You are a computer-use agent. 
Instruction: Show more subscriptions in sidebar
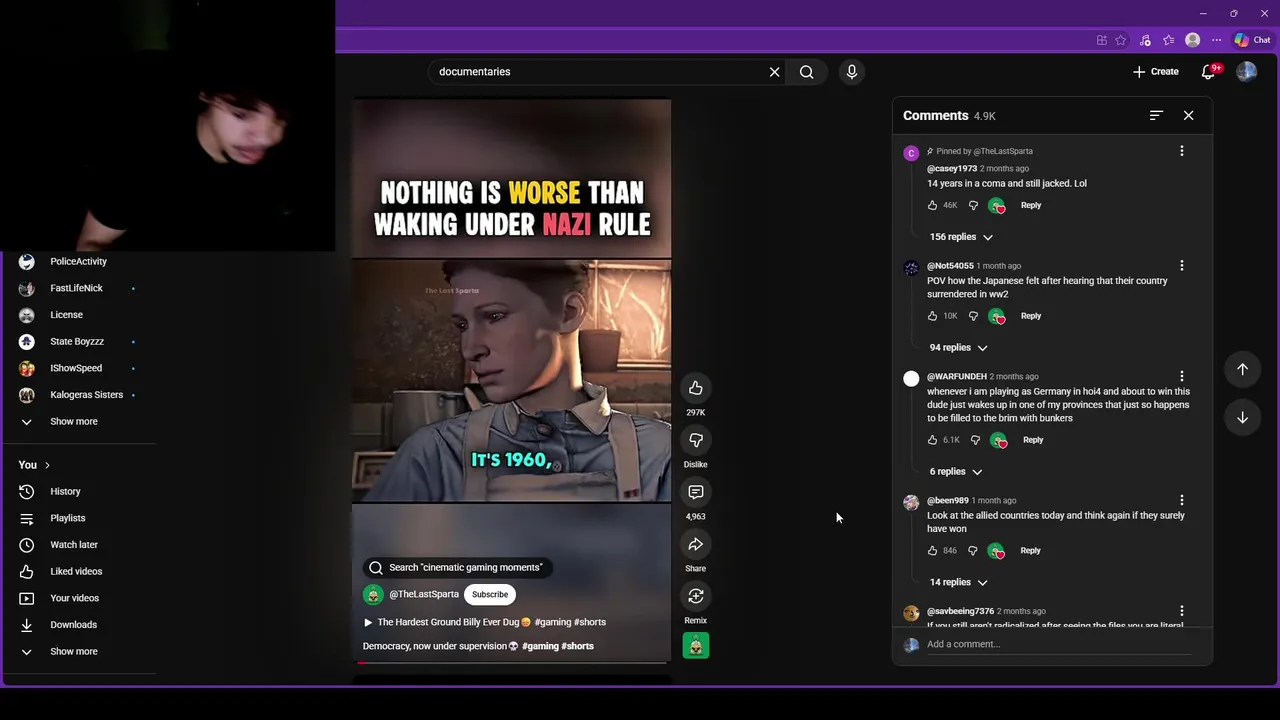(x=74, y=422)
